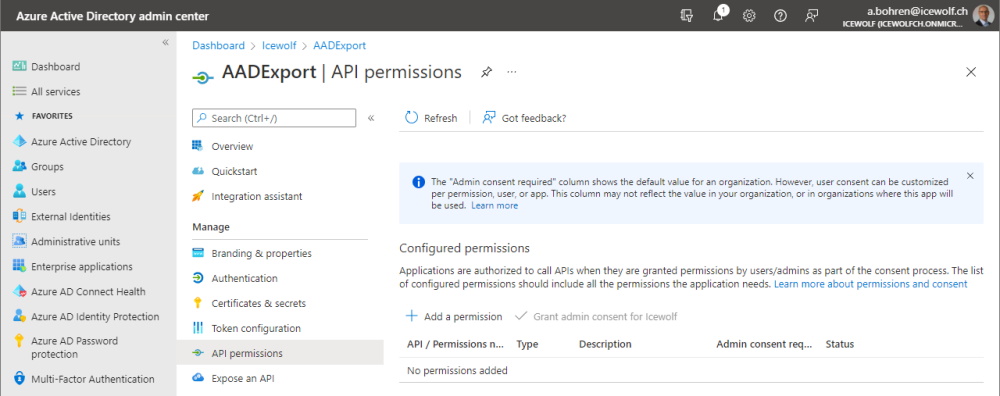Follow the Icewolf breadcrumb link

click(279, 45)
